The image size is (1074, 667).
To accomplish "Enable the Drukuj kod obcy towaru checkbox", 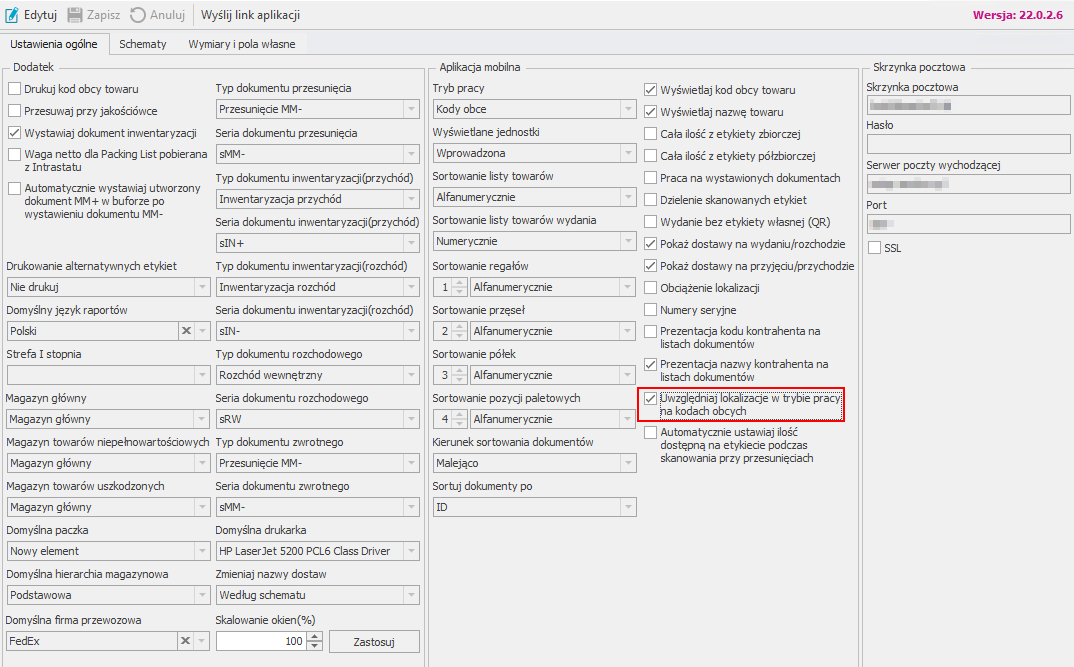I will click(x=15, y=89).
